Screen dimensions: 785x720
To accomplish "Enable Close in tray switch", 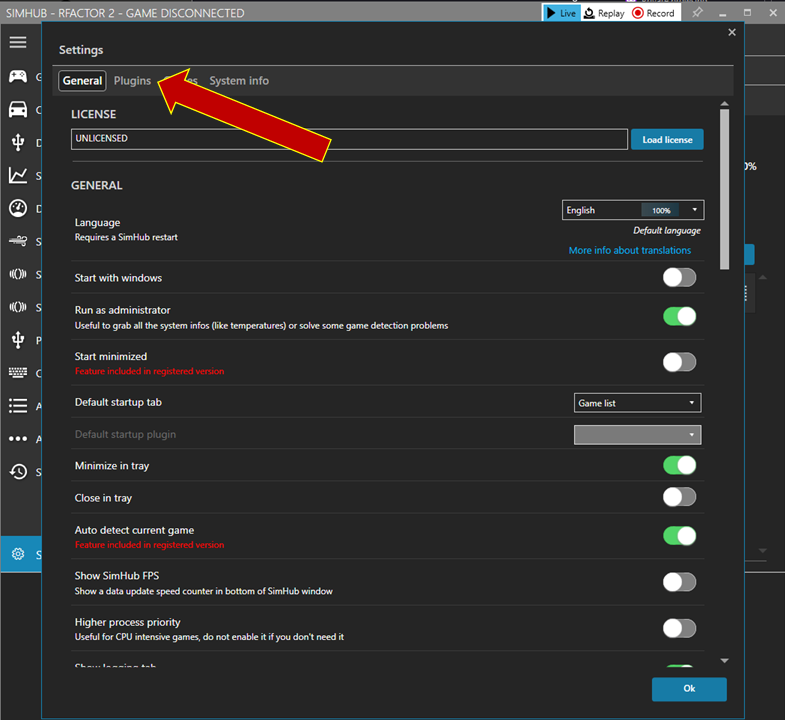I will (679, 497).
